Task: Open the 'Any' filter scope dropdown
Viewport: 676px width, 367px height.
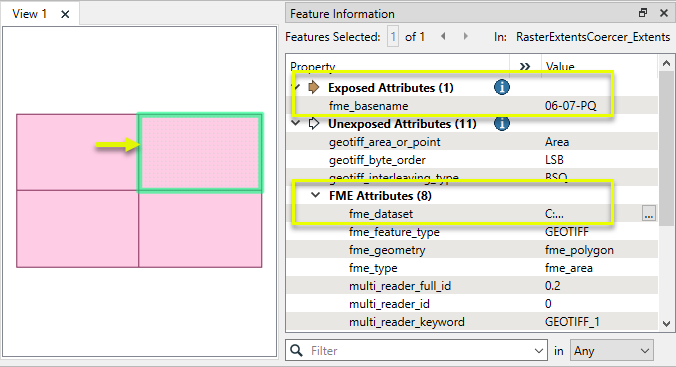Action: [x=611, y=351]
